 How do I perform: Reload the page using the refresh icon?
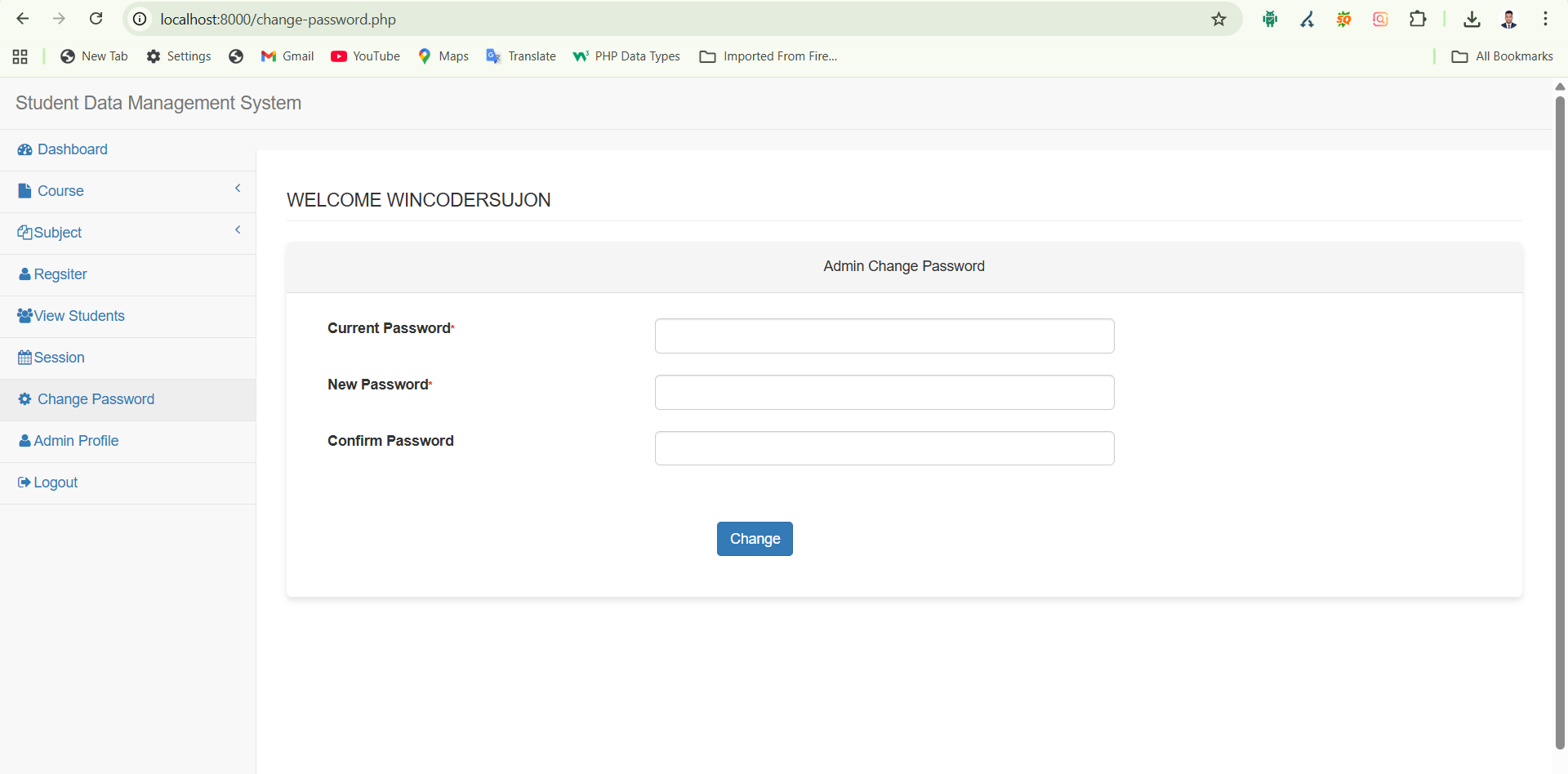[96, 19]
